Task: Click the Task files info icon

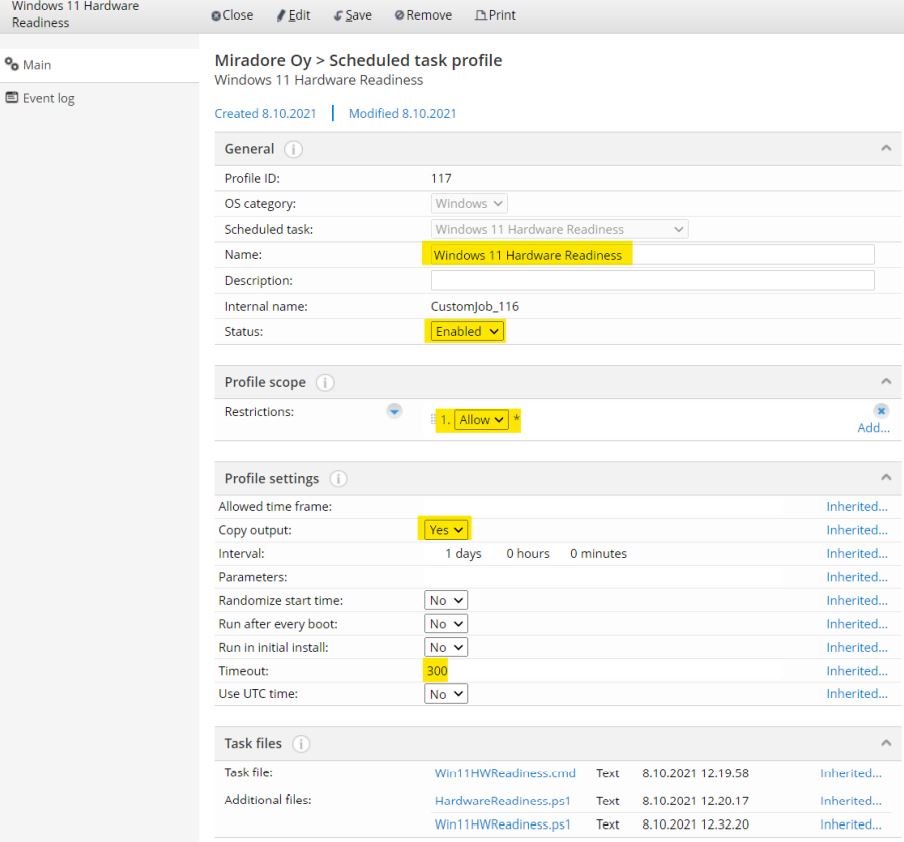Action: pyautogui.click(x=301, y=744)
